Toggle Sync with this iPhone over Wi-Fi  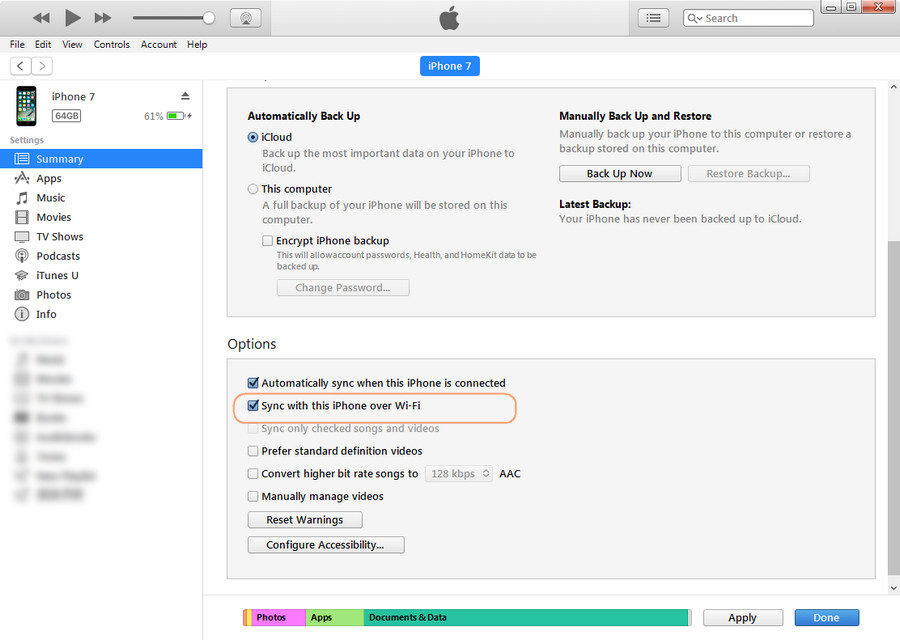tap(253, 406)
